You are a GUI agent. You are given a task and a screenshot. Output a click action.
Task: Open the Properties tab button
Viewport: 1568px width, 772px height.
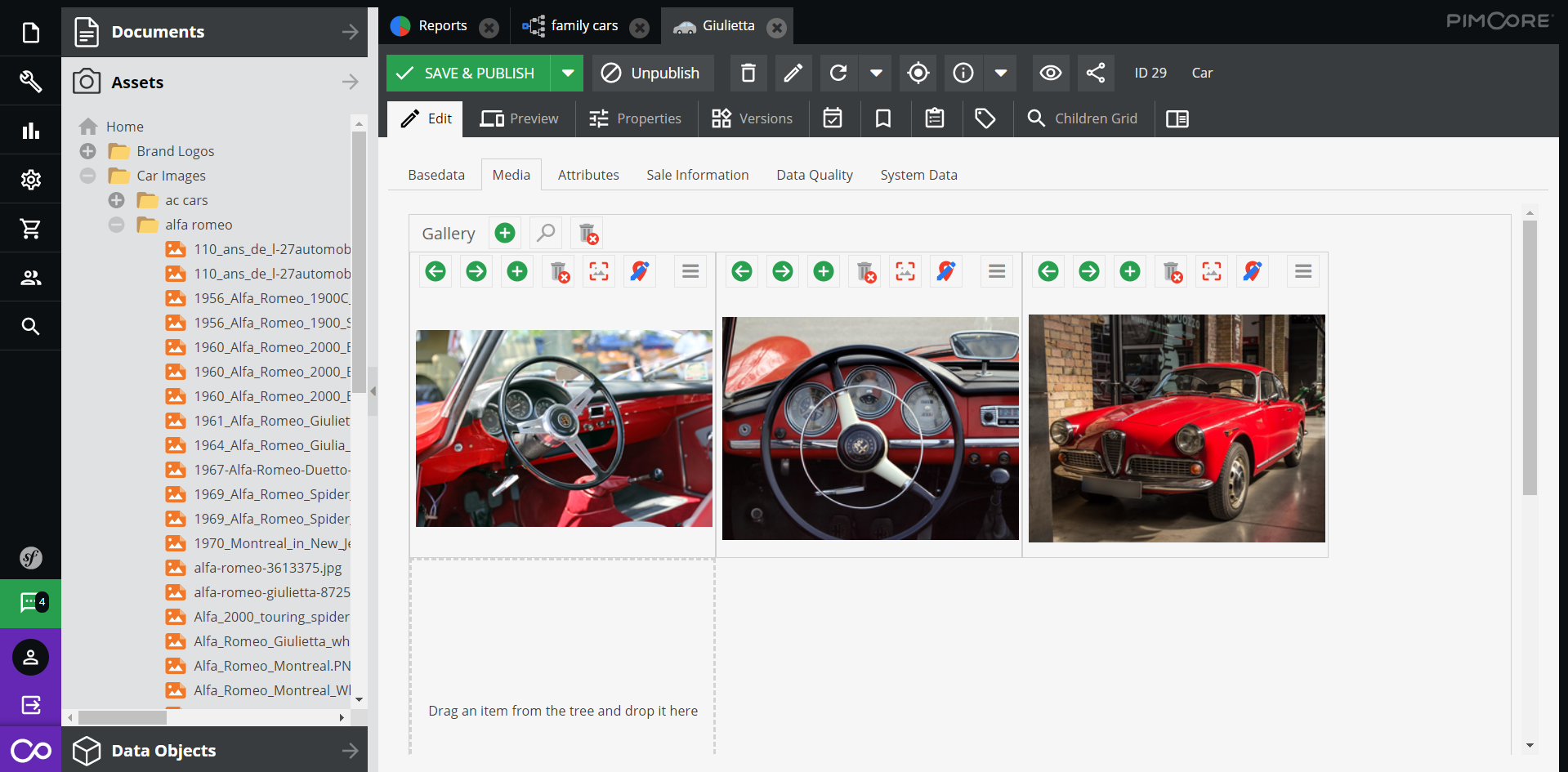tap(636, 118)
